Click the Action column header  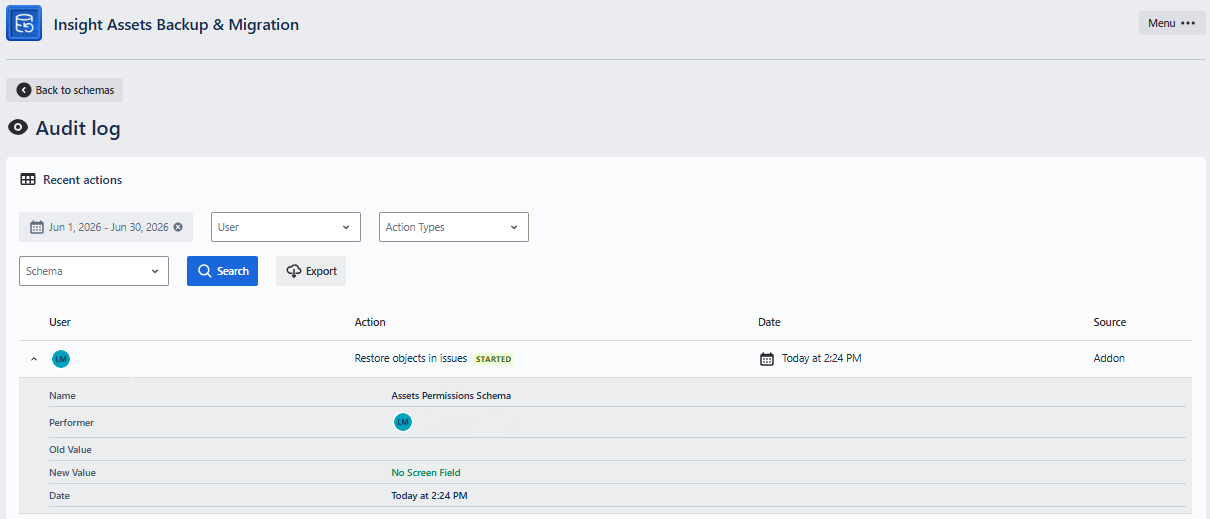pos(370,322)
